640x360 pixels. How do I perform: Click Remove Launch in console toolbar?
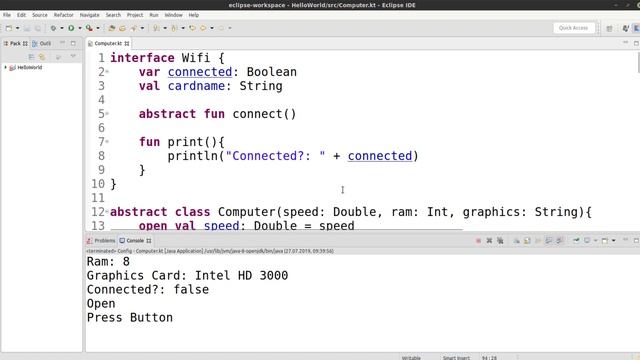coord(489,241)
